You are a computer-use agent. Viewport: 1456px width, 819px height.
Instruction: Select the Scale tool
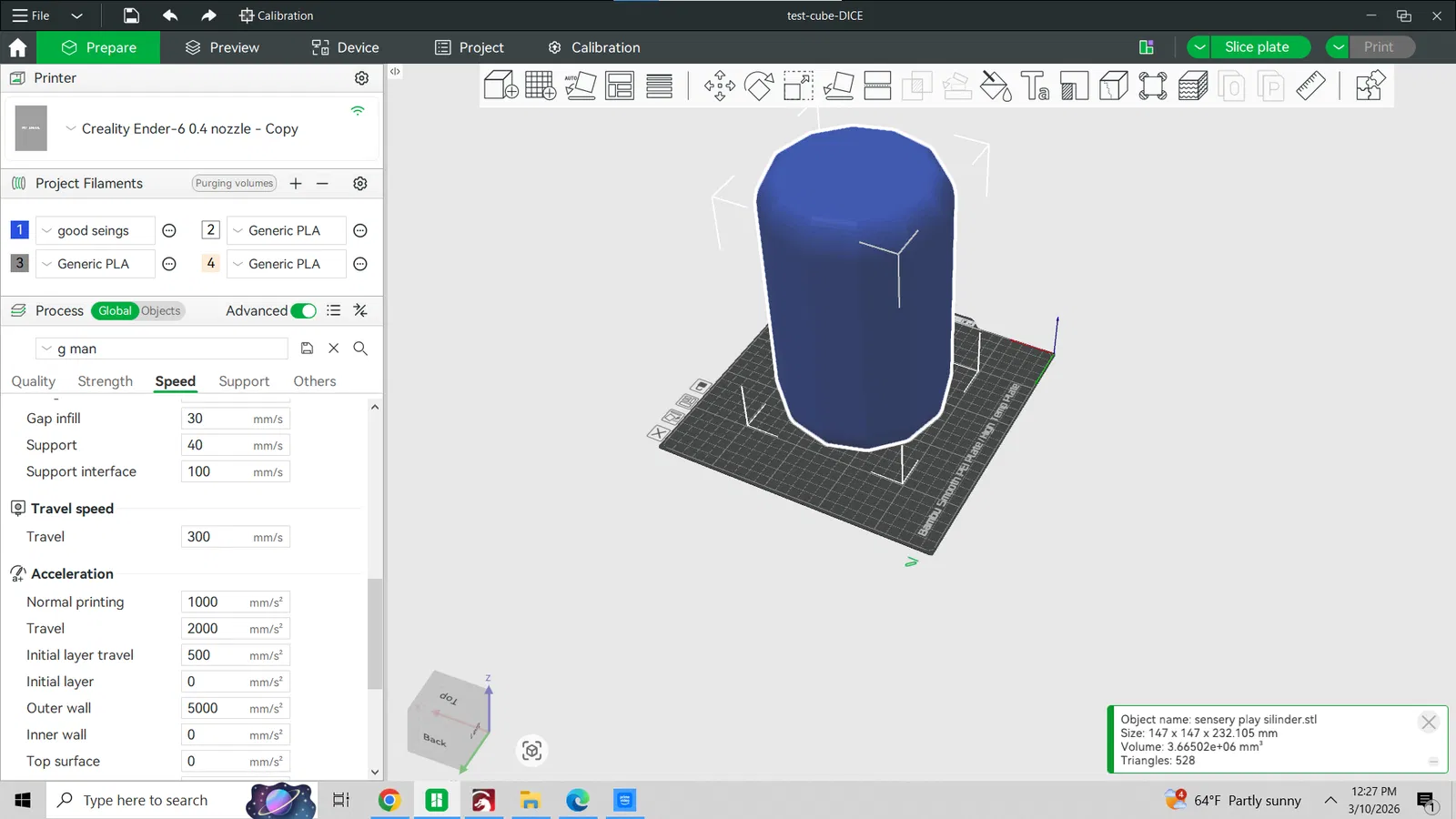click(x=798, y=86)
